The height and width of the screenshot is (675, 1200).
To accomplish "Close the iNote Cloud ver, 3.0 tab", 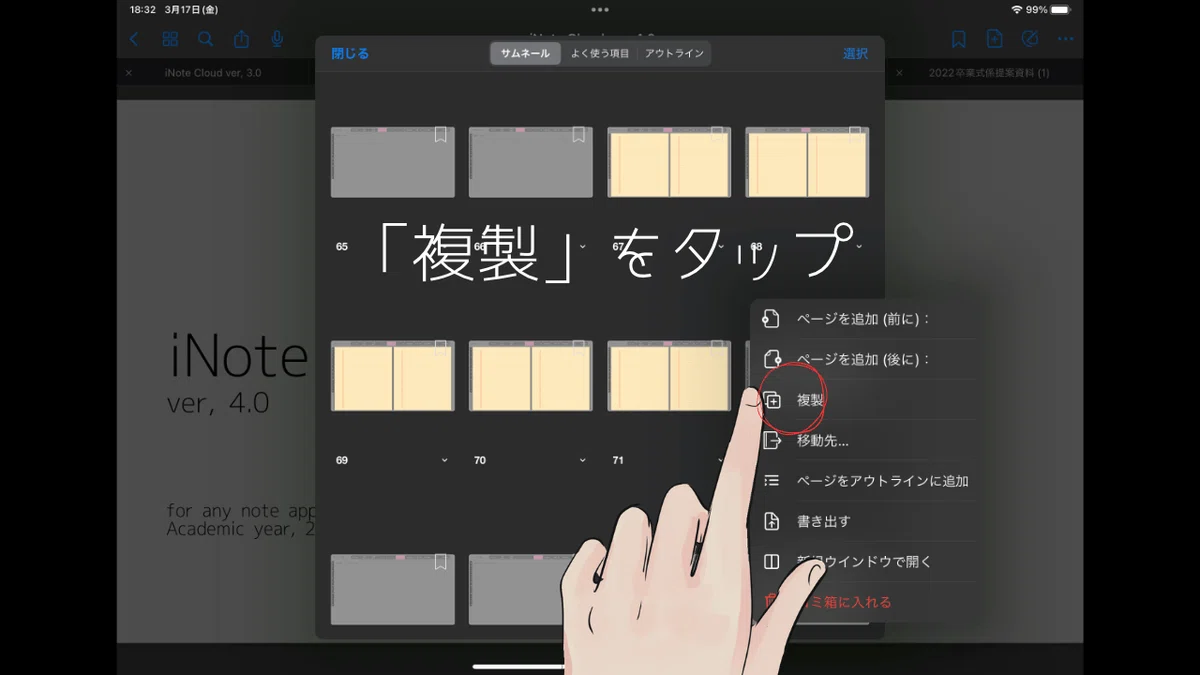I will click(x=129, y=73).
